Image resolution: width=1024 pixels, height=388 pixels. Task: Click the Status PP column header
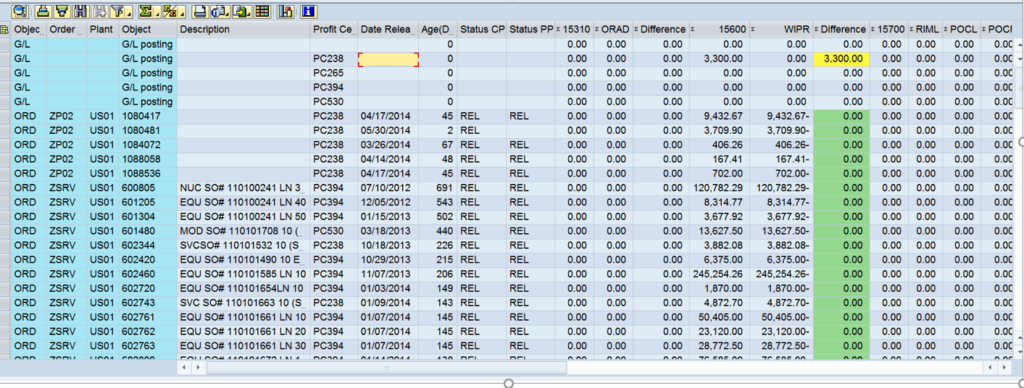click(x=531, y=29)
